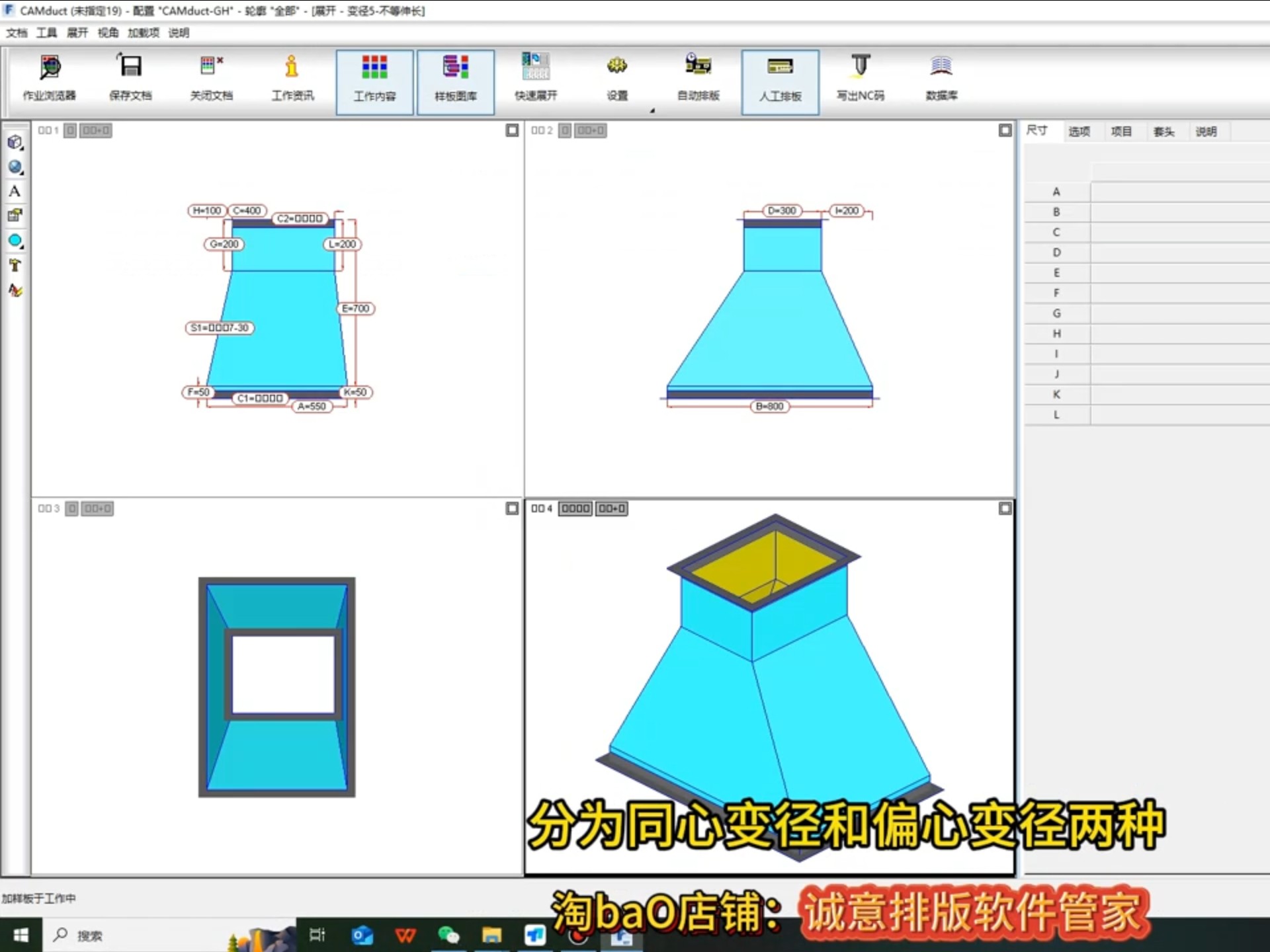Pick the cyan circle colour tool
Viewport: 1270px width, 952px height.
(x=15, y=241)
